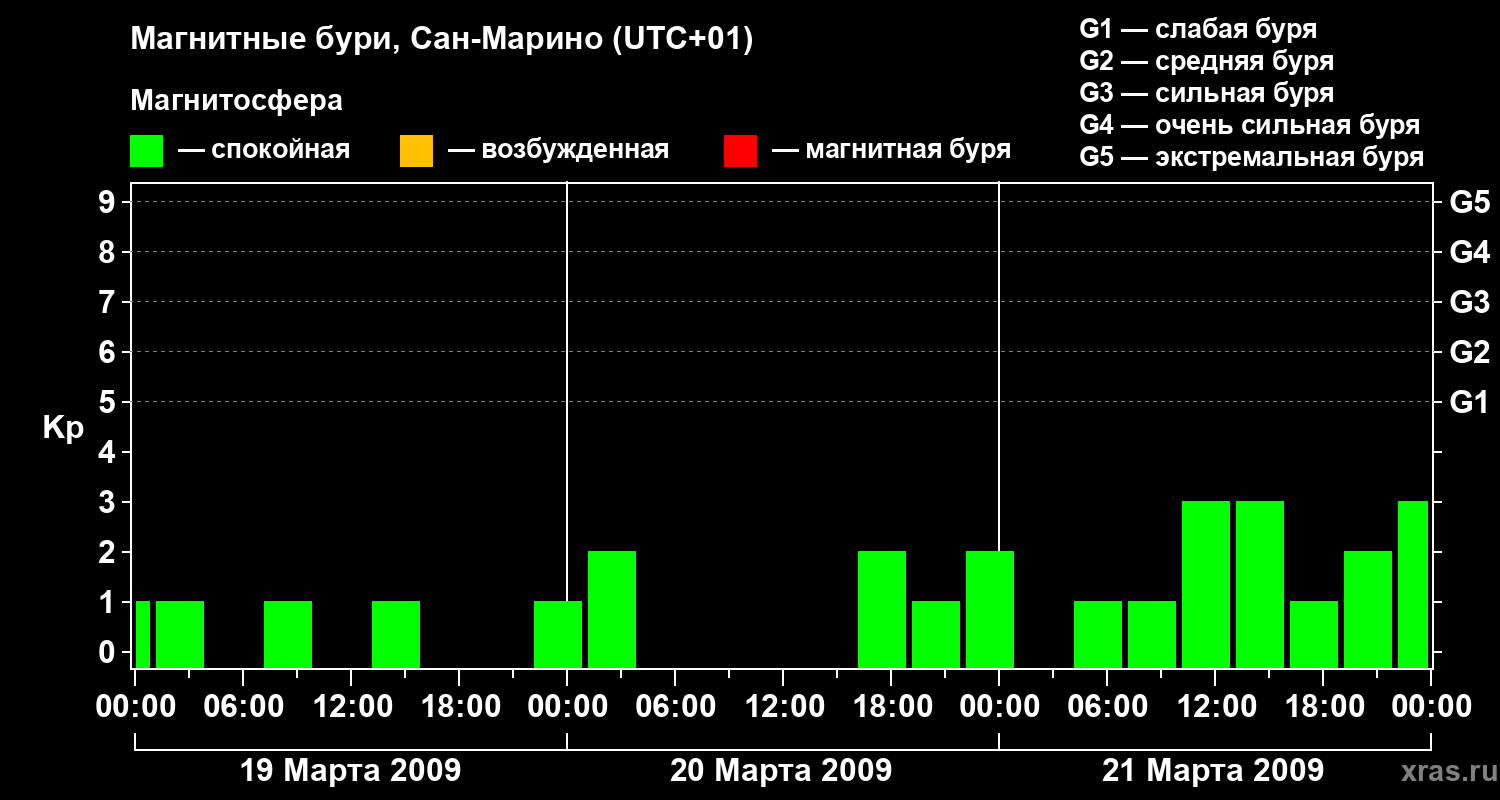Click the '21 Марта 2009' date label
The image size is (1500, 800).
click(x=1213, y=771)
